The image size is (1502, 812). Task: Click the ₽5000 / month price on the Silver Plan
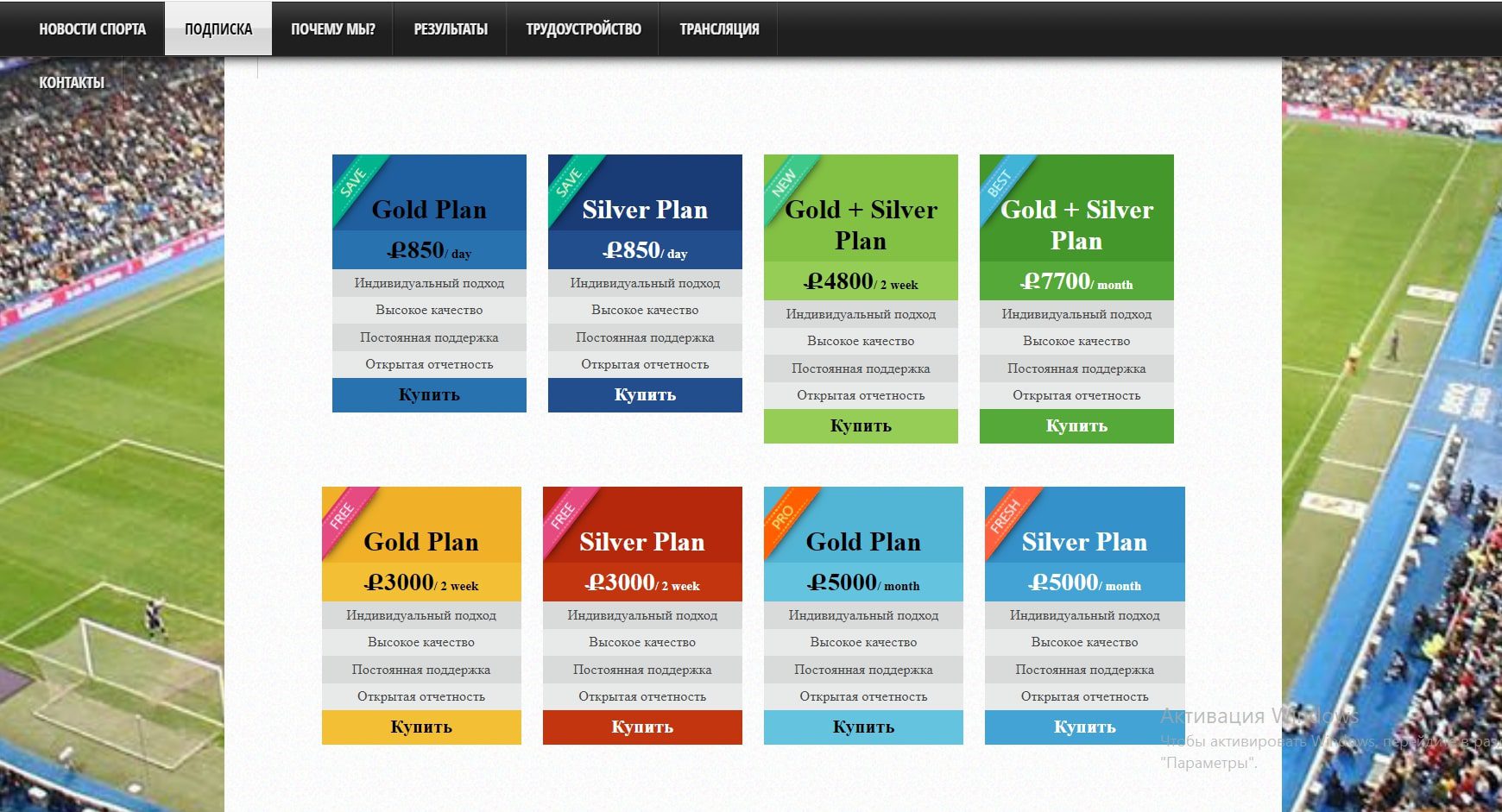(1084, 582)
